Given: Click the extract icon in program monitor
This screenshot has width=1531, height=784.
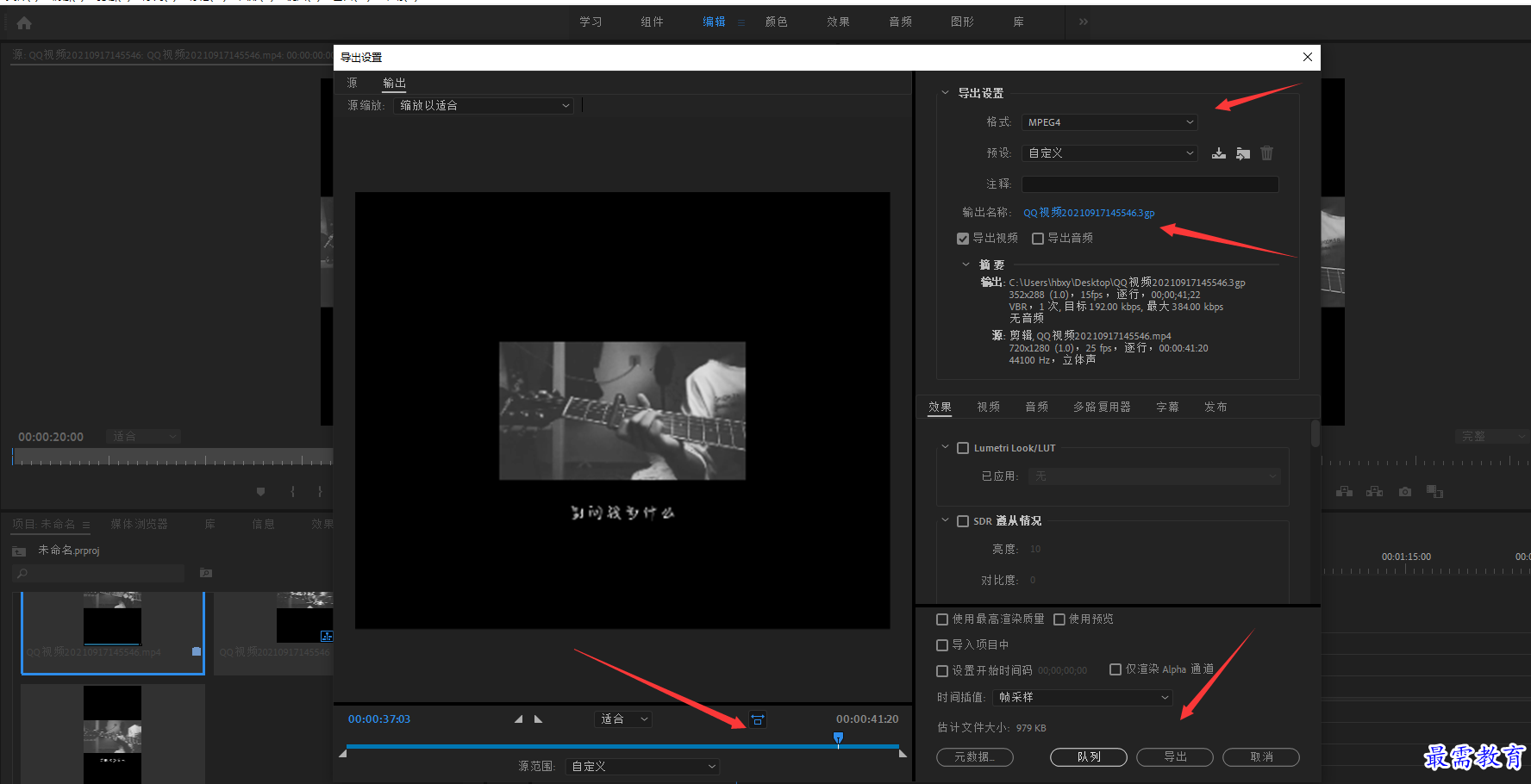Looking at the screenshot, I should (x=1375, y=492).
